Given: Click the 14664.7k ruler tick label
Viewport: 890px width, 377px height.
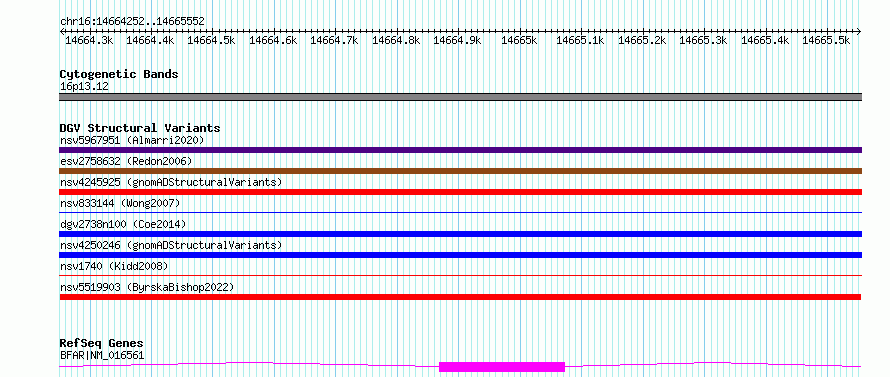Looking at the screenshot, I should coord(334,40).
